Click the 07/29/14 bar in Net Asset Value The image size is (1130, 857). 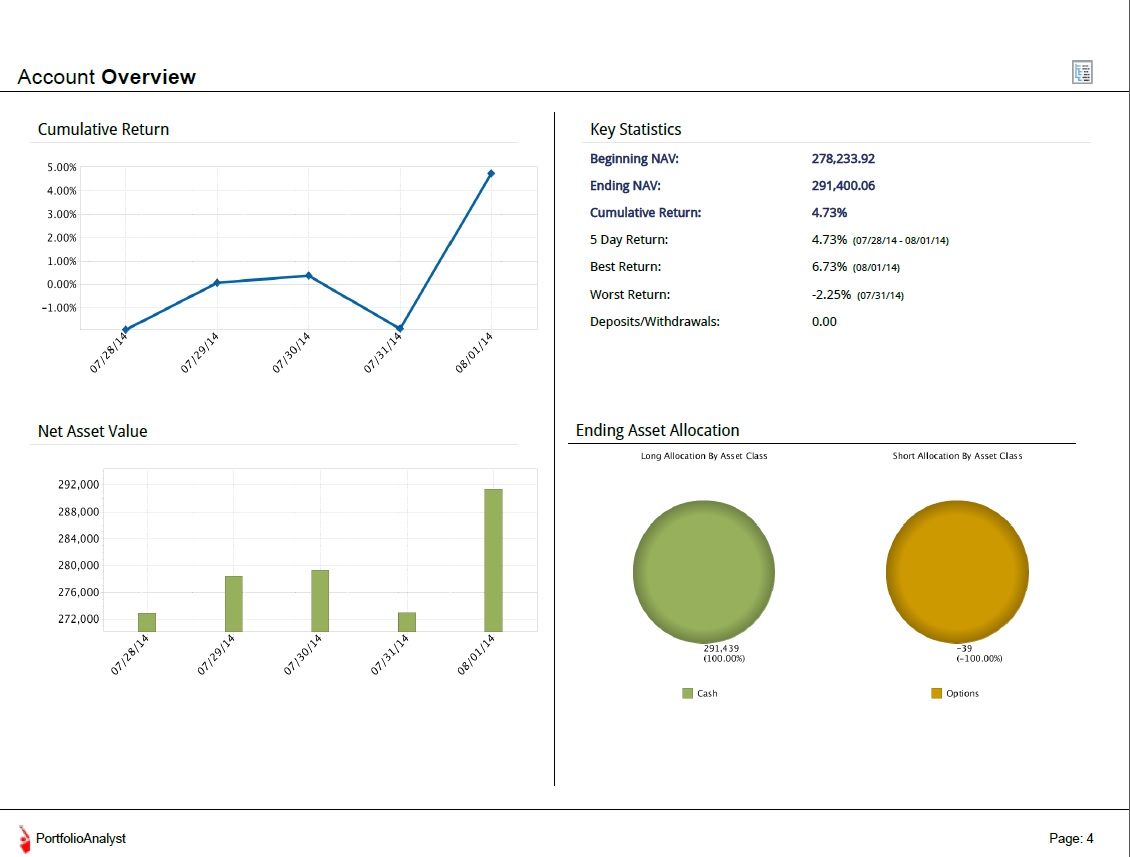pyautogui.click(x=233, y=604)
